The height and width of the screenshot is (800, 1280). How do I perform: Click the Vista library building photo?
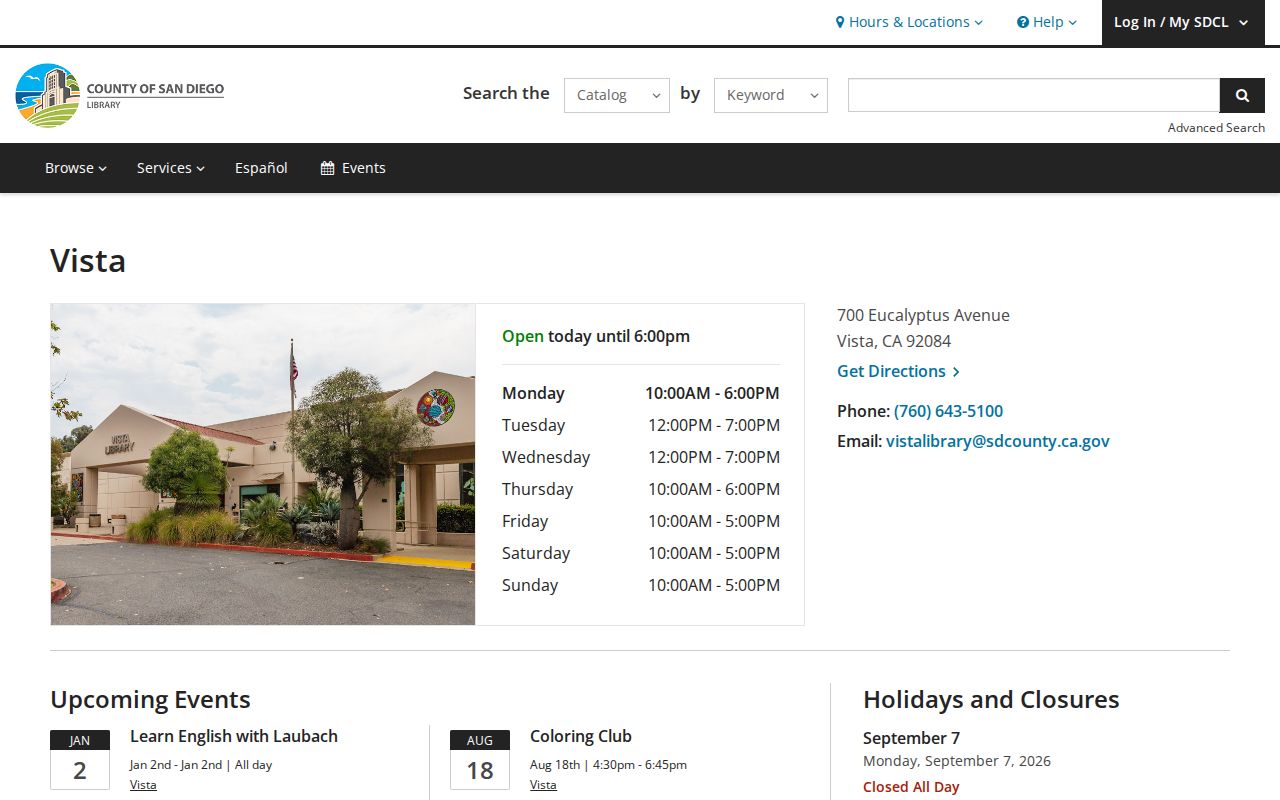263,464
